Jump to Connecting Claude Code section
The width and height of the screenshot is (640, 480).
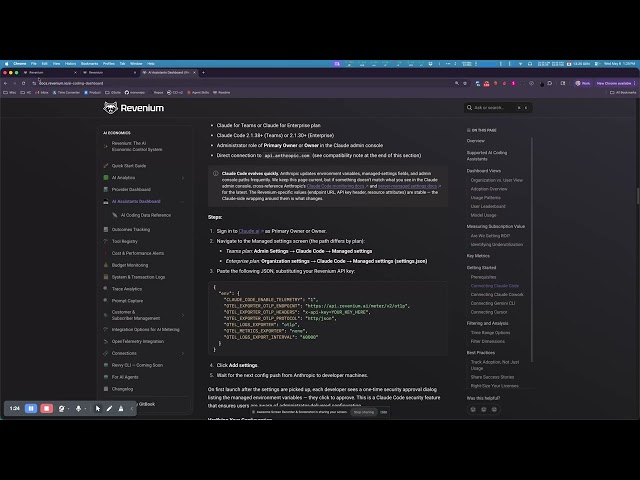tap(495, 286)
